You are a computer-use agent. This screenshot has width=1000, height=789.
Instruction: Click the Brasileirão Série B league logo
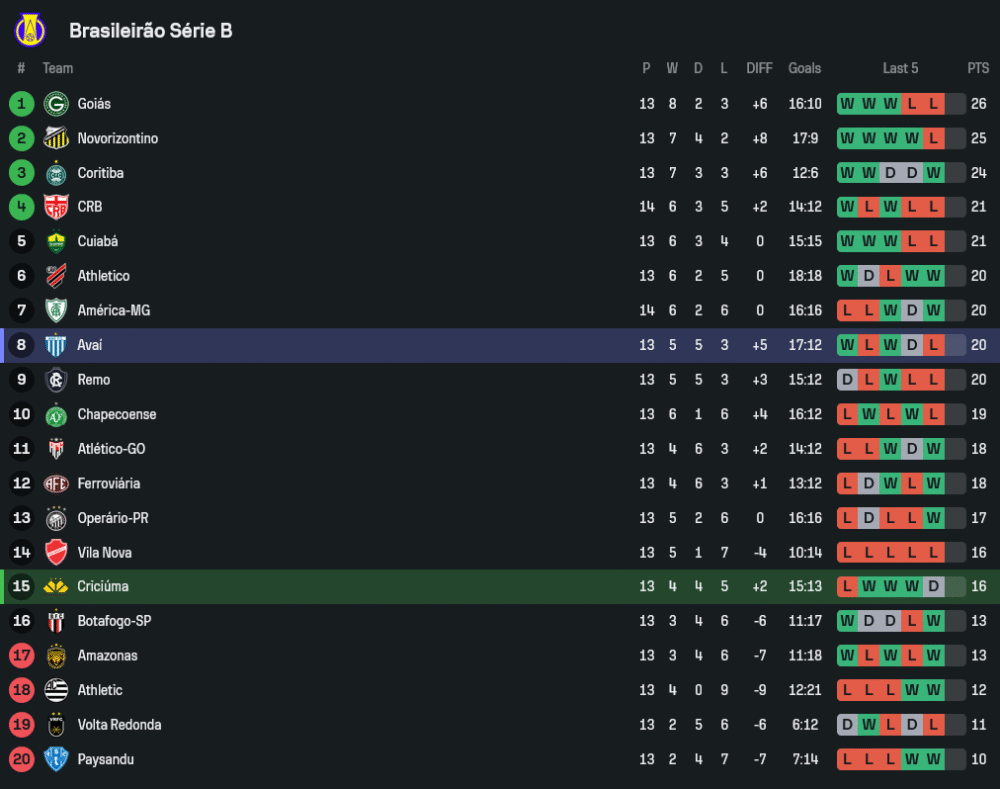point(30,30)
